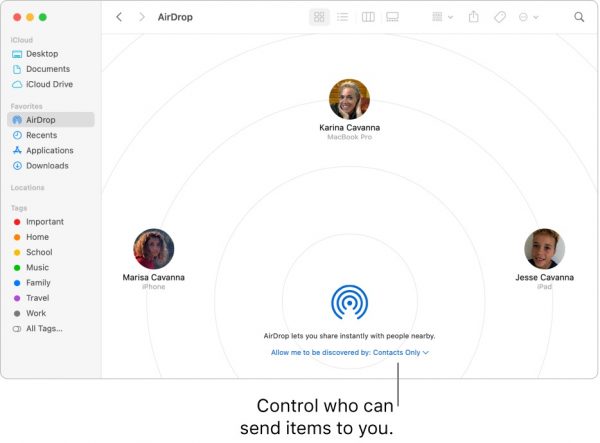600x443 pixels.
Task: Click the back navigation arrow
Action: pos(120,17)
